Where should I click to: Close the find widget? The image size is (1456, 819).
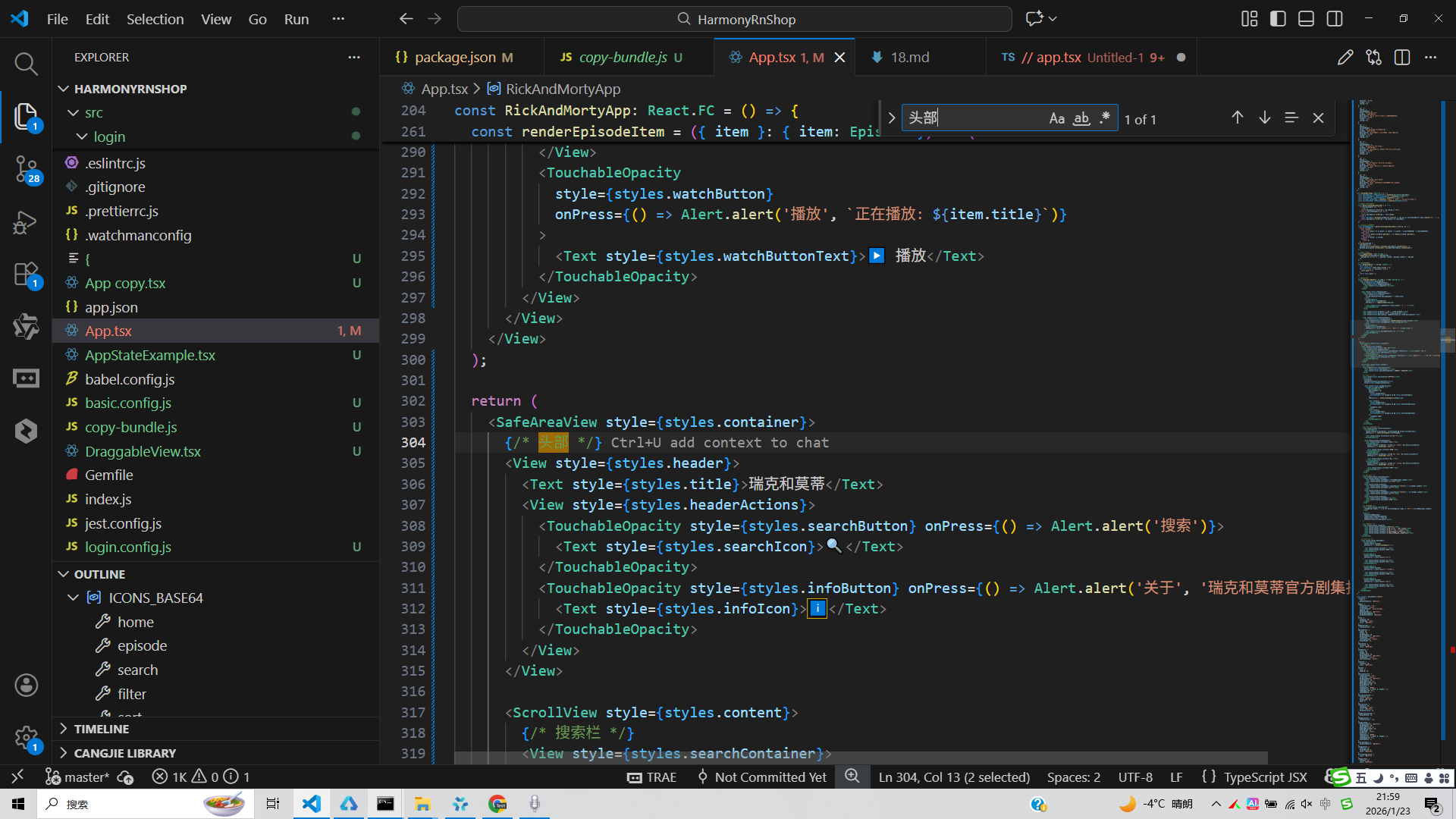1318,118
